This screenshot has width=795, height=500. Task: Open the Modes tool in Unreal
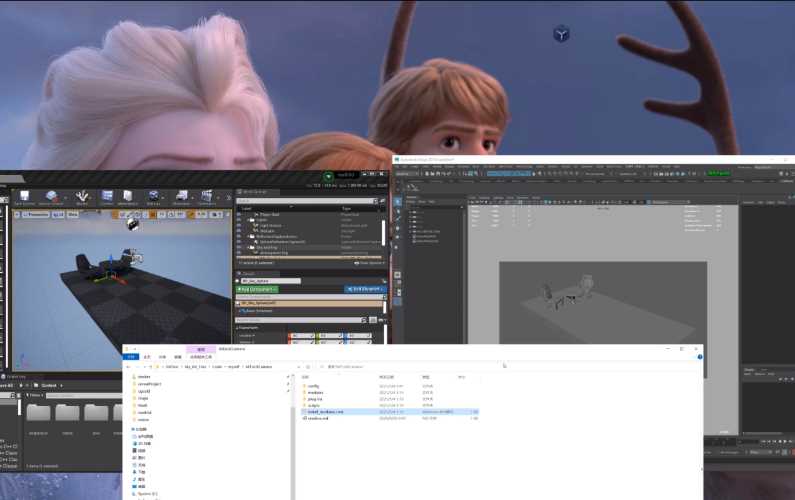(x=82, y=198)
